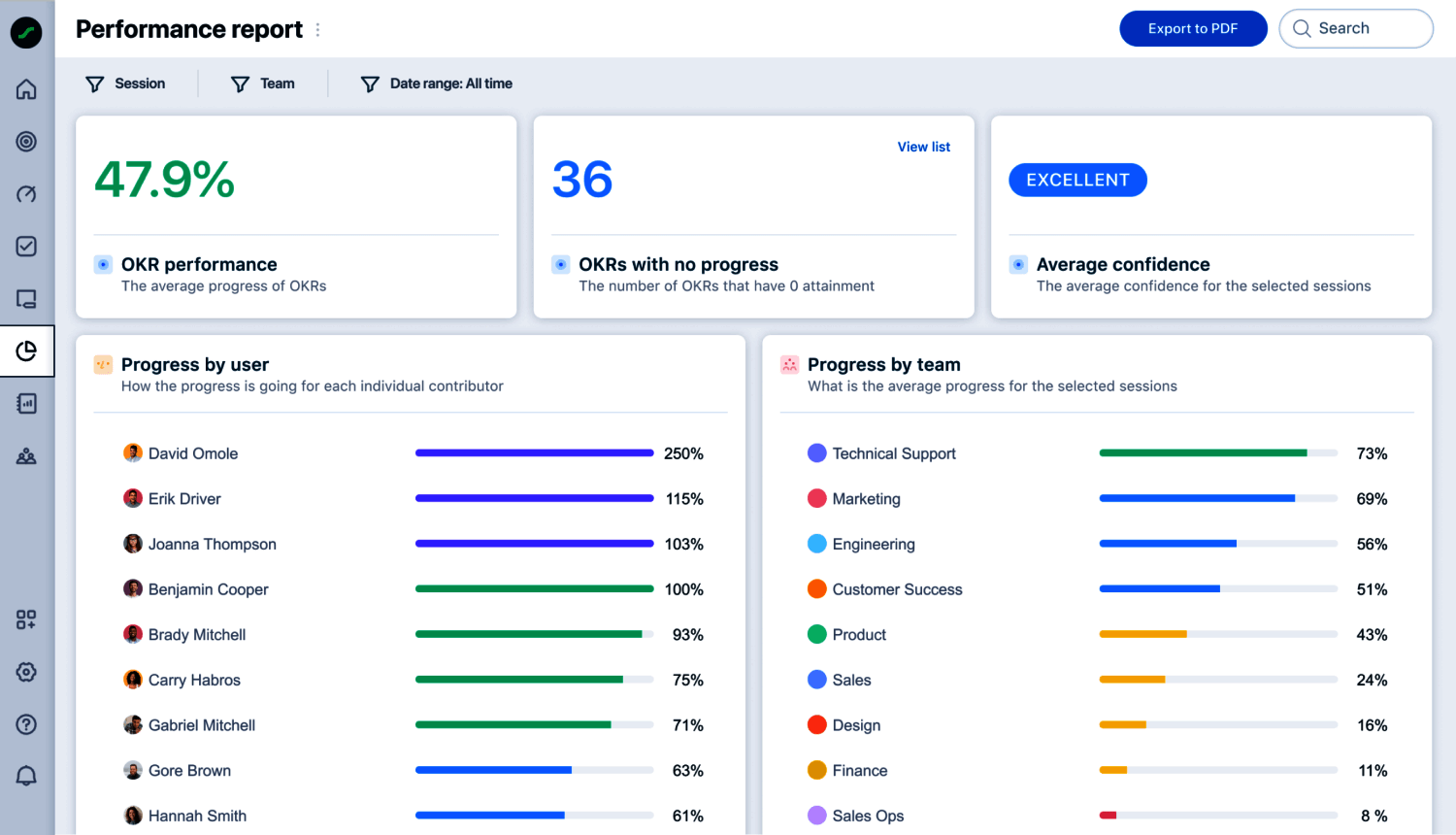
Task: Open the Performance report options menu
Action: 317,29
